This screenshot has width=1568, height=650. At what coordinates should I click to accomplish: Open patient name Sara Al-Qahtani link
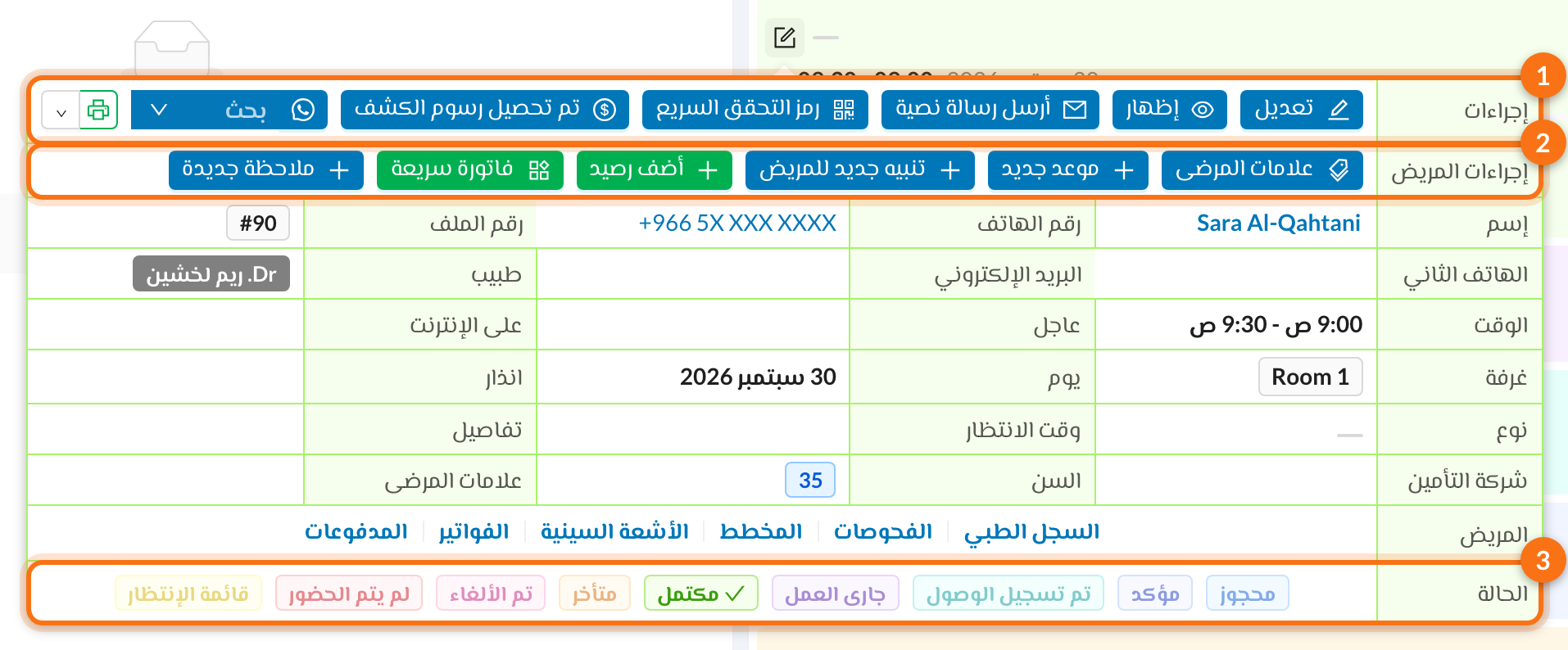coord(1278,223)
